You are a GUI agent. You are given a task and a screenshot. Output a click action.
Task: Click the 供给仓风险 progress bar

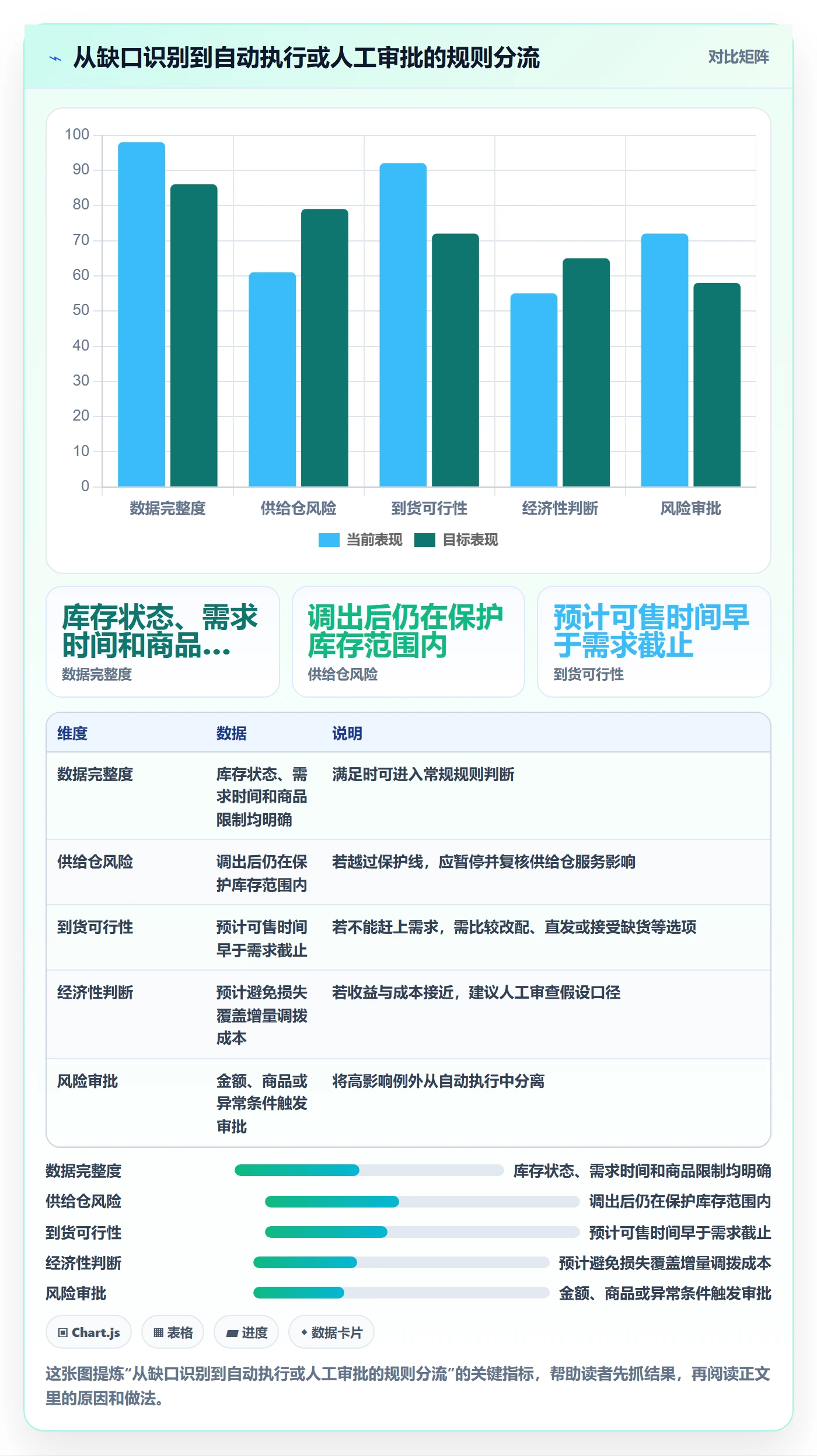[x=422, y=1202]
